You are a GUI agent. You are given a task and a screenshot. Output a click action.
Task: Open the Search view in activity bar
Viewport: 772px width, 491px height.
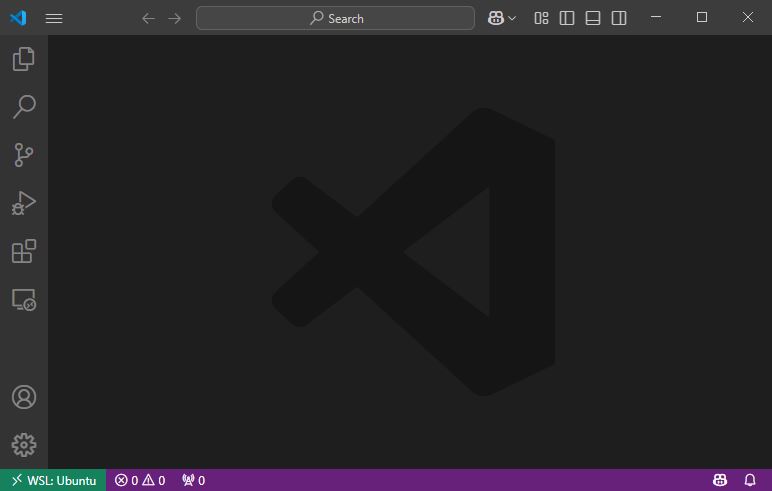click(x=24, y=107)
